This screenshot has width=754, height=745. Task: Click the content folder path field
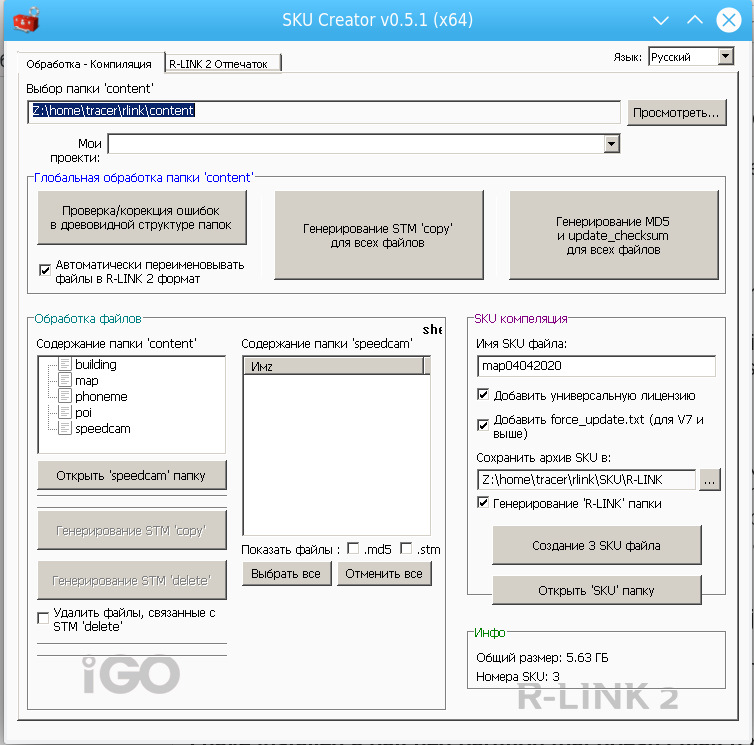[x=324, y=112]
